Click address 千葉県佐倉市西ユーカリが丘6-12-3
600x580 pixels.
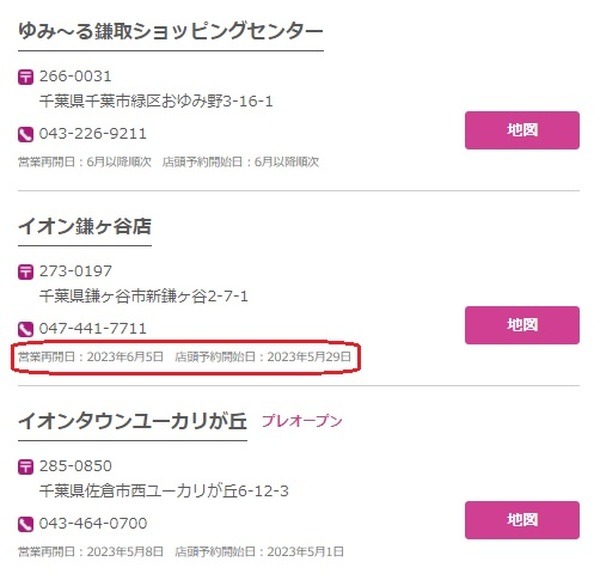(164, 491)
